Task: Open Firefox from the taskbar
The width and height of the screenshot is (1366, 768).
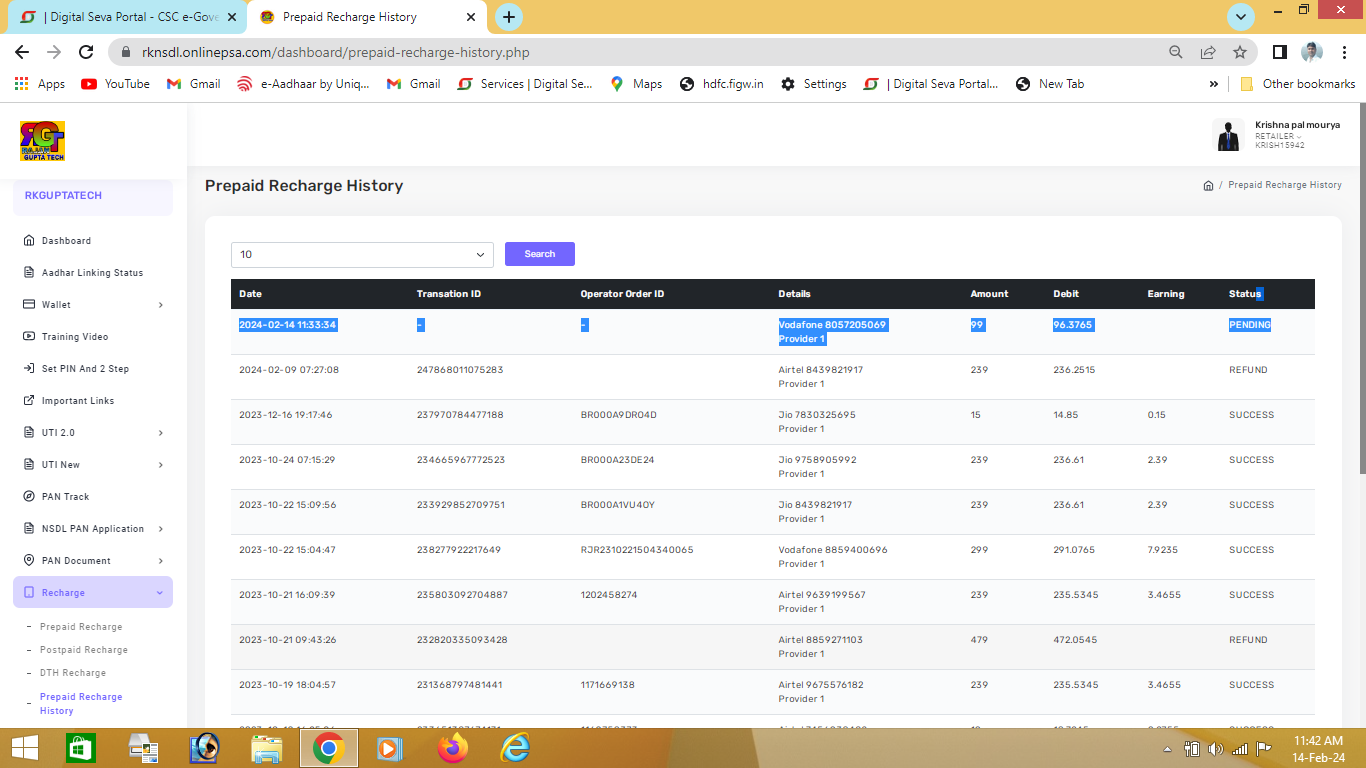Action: [x=453, y=747]
